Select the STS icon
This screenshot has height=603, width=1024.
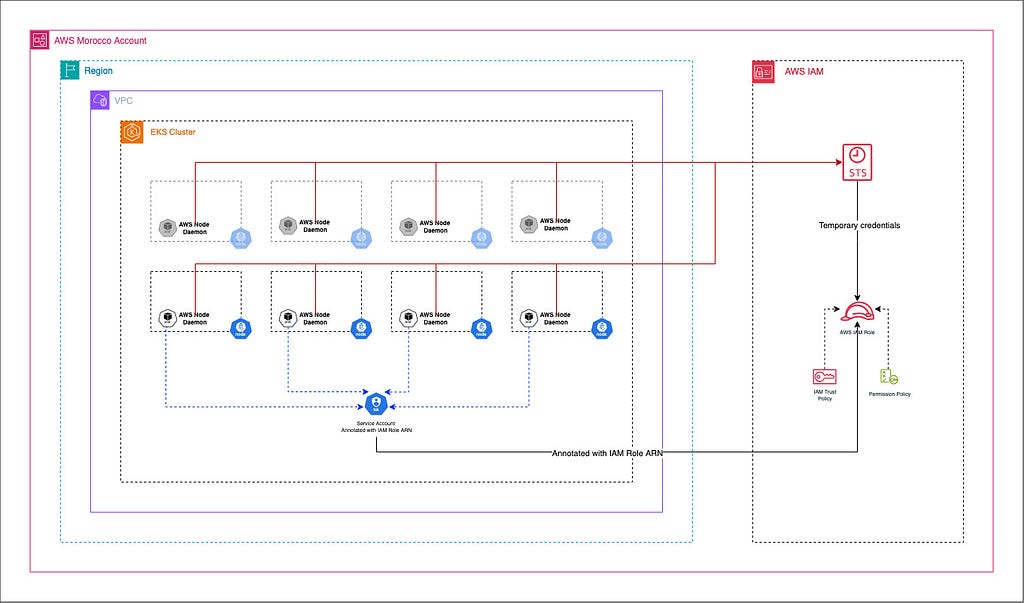[857, 163]
